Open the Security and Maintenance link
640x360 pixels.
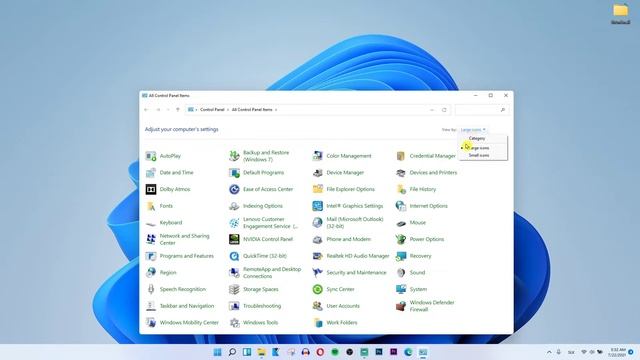[x=356, y=273]
